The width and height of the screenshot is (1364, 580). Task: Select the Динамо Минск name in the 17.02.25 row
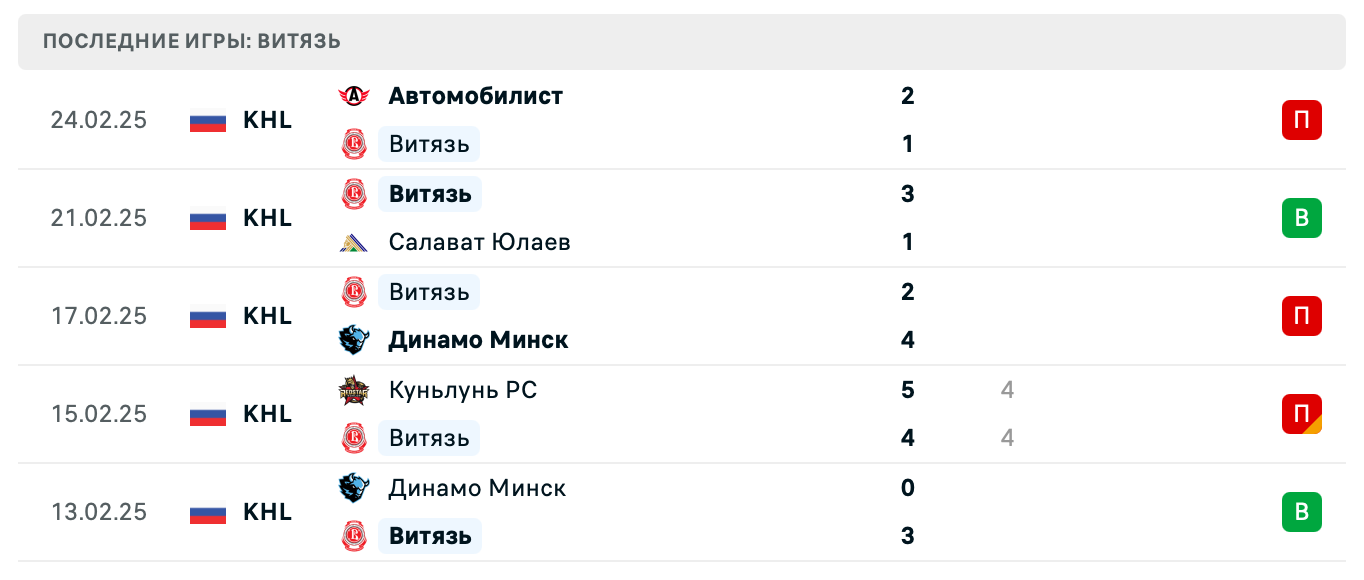(478, 340)
